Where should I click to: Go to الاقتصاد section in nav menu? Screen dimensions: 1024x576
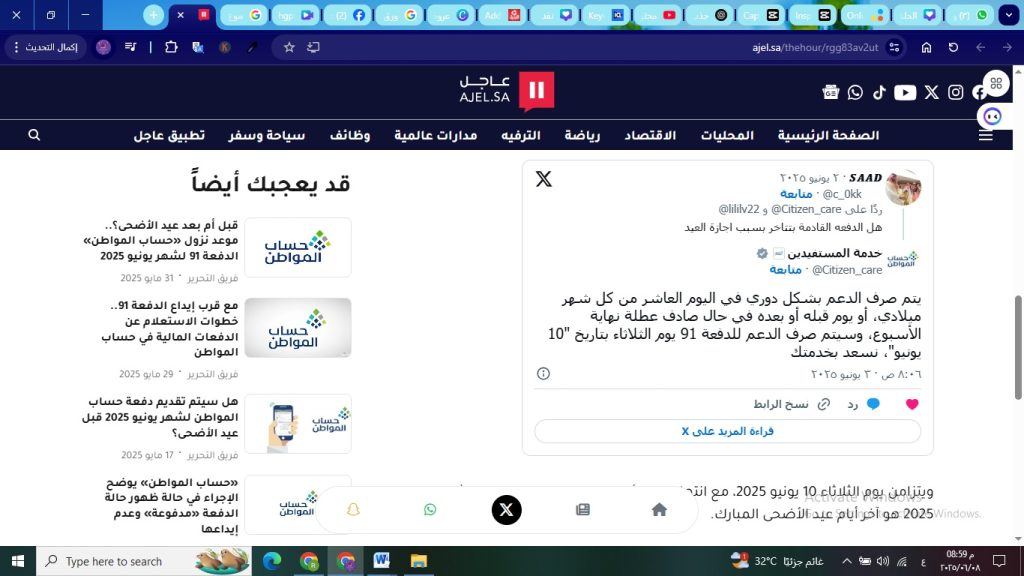point(650,135)
